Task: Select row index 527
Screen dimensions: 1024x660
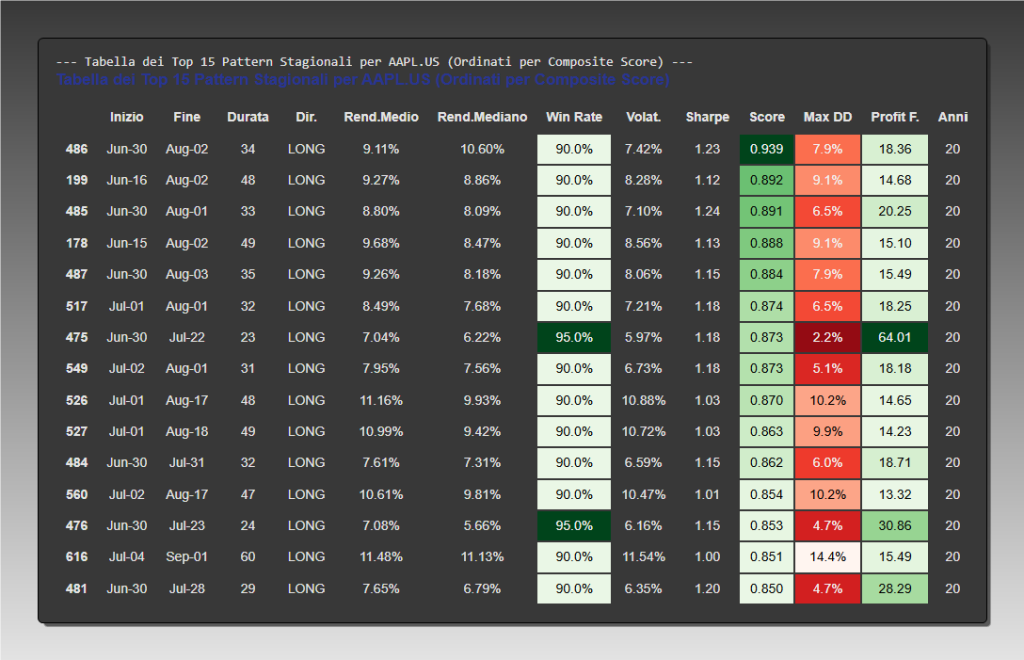Action: (76, 432)
